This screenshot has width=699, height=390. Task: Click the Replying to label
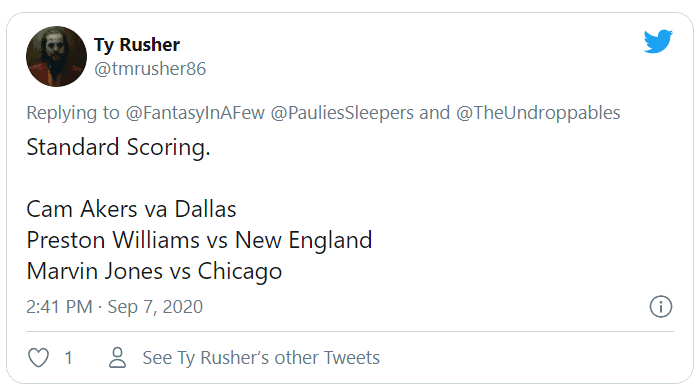(73, 113)
